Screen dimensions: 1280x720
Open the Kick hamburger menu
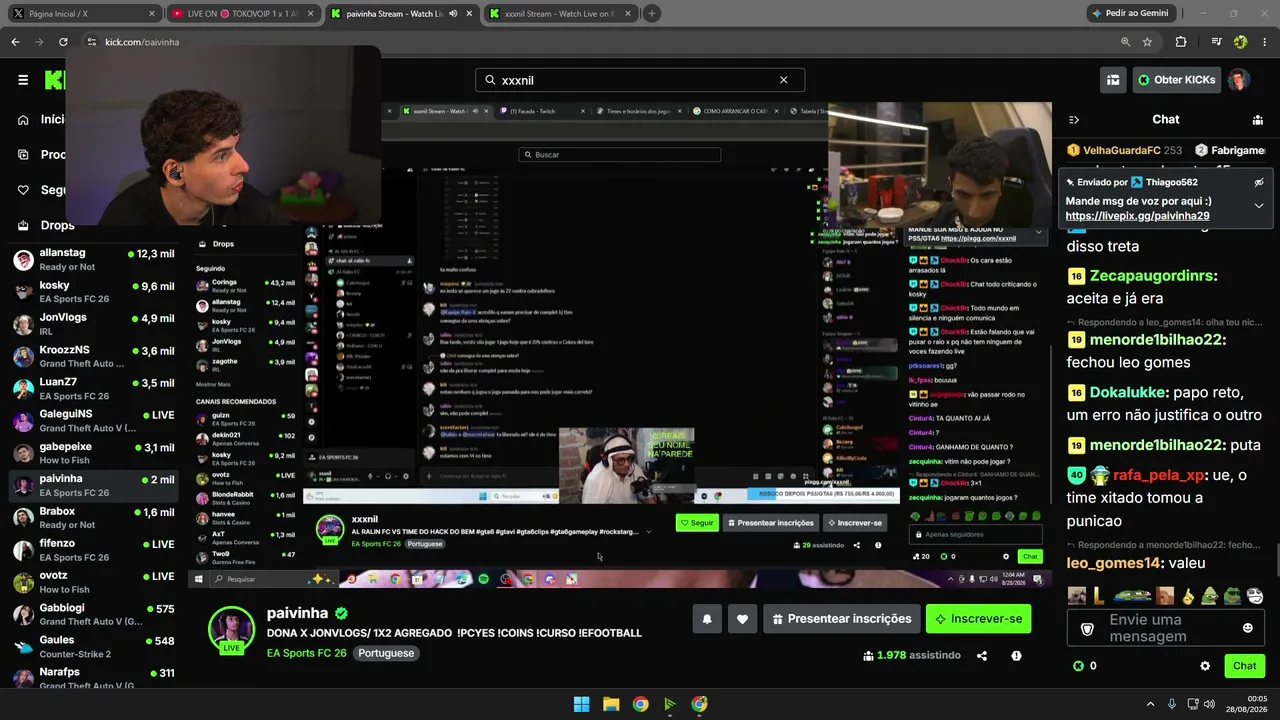[x=23, y=80]
